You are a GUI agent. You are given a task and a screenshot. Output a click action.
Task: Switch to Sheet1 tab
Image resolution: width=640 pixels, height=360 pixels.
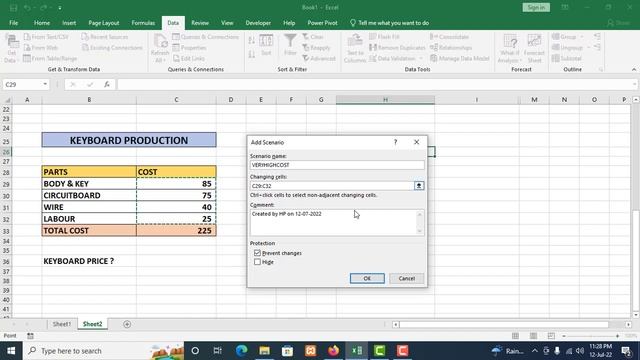click(62, 324)
